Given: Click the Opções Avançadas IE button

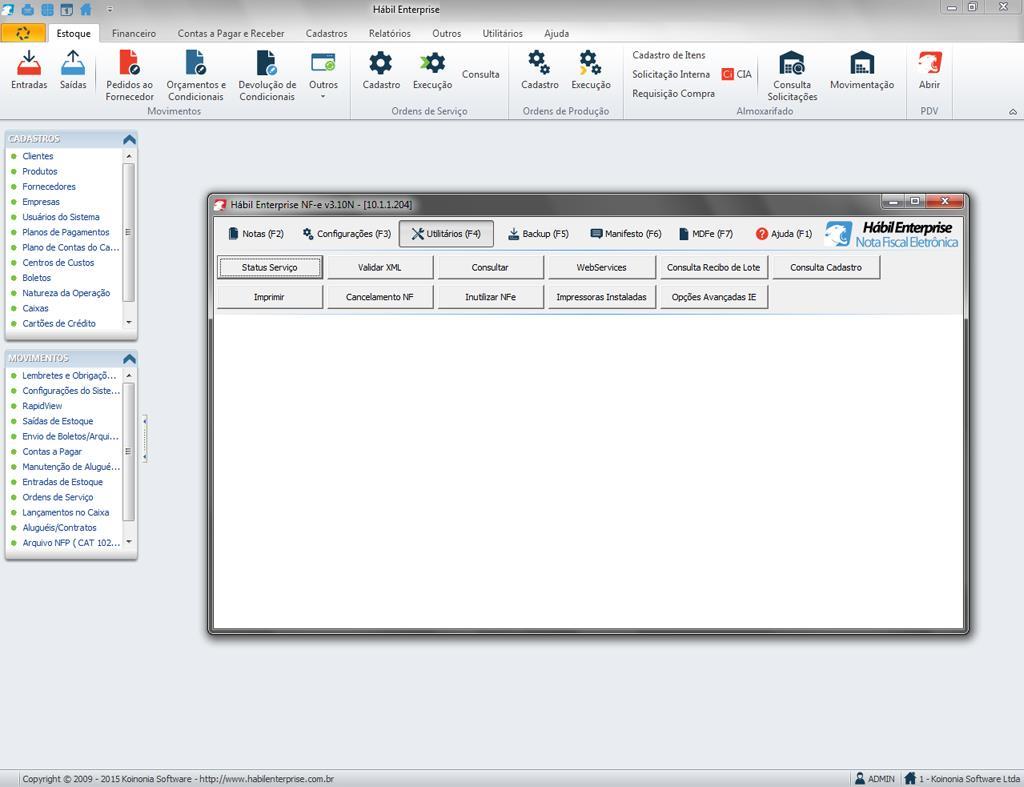Looking at the screenshot, I should tap(714, 297).
